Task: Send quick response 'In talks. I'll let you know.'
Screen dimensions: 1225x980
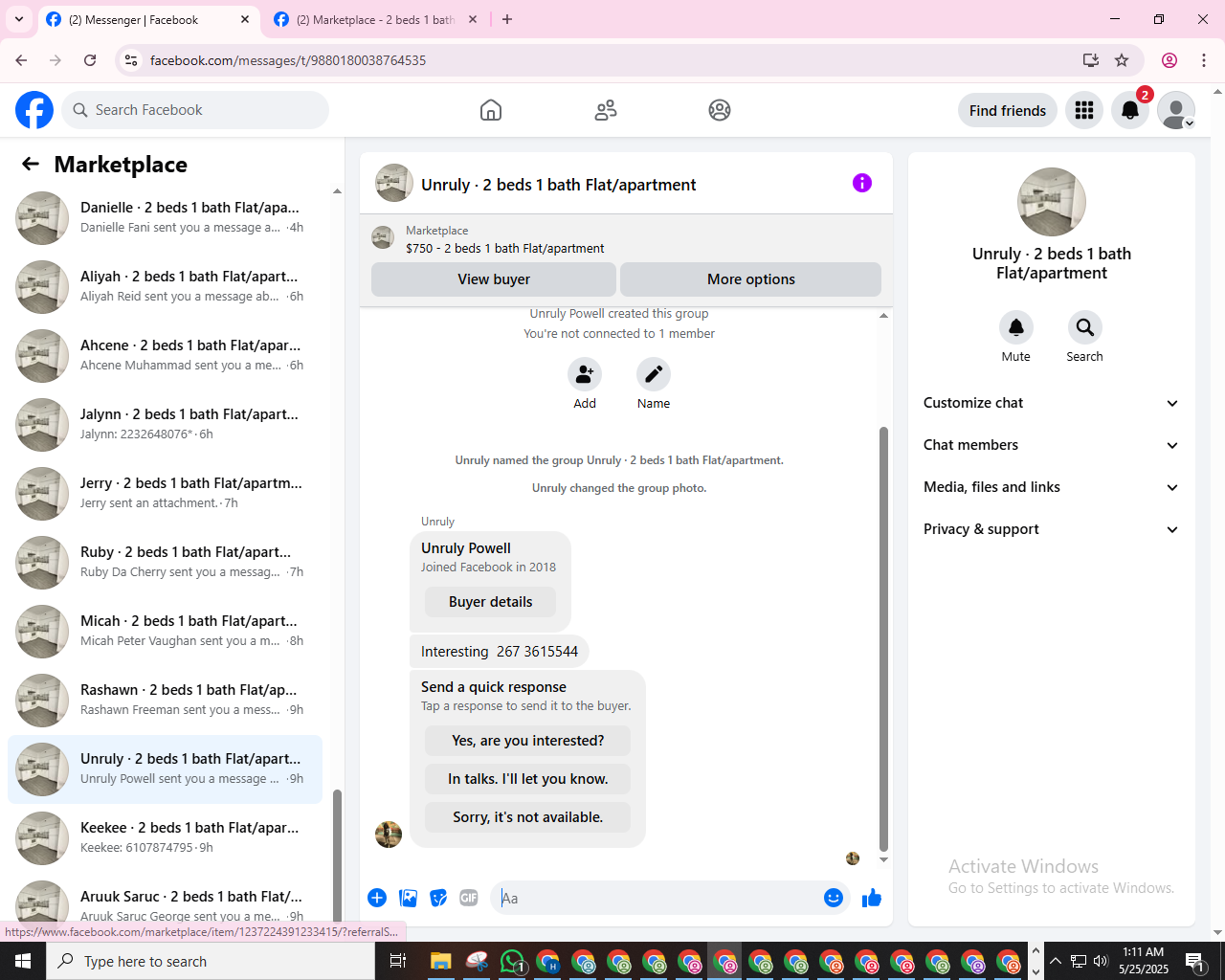Action: [528, 779]
